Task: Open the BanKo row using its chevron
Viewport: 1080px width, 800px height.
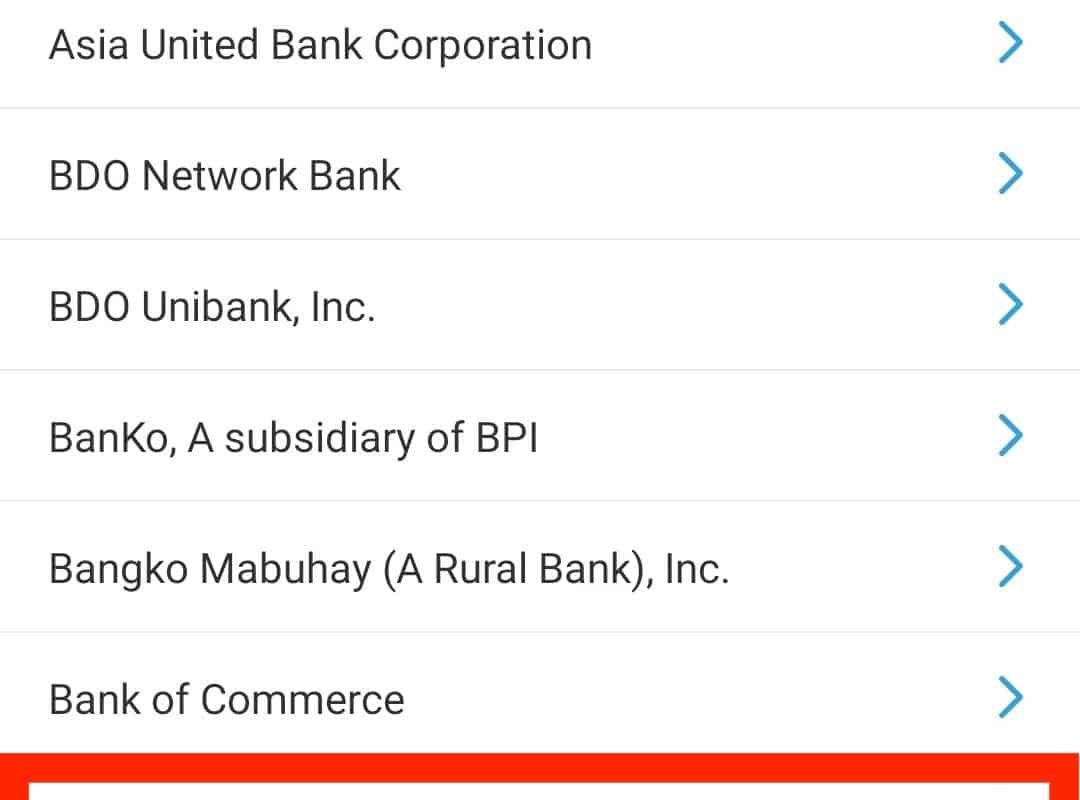Action: (1011, 436)
